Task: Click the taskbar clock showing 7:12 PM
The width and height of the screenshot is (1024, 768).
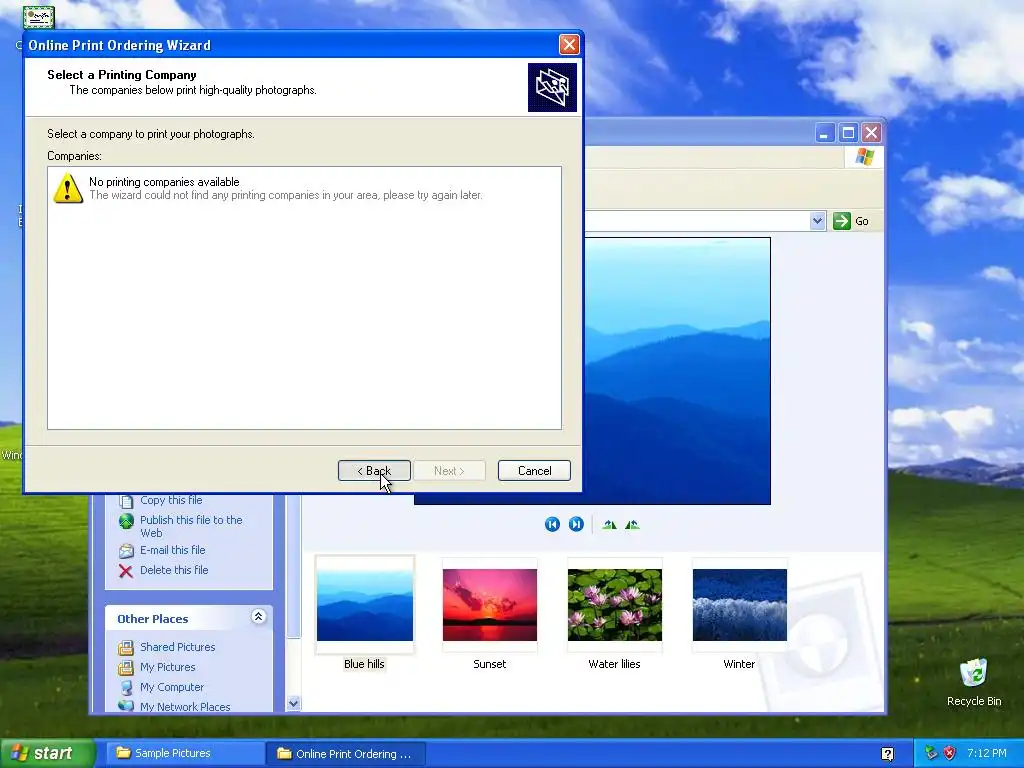Action: tap(987, 754)
